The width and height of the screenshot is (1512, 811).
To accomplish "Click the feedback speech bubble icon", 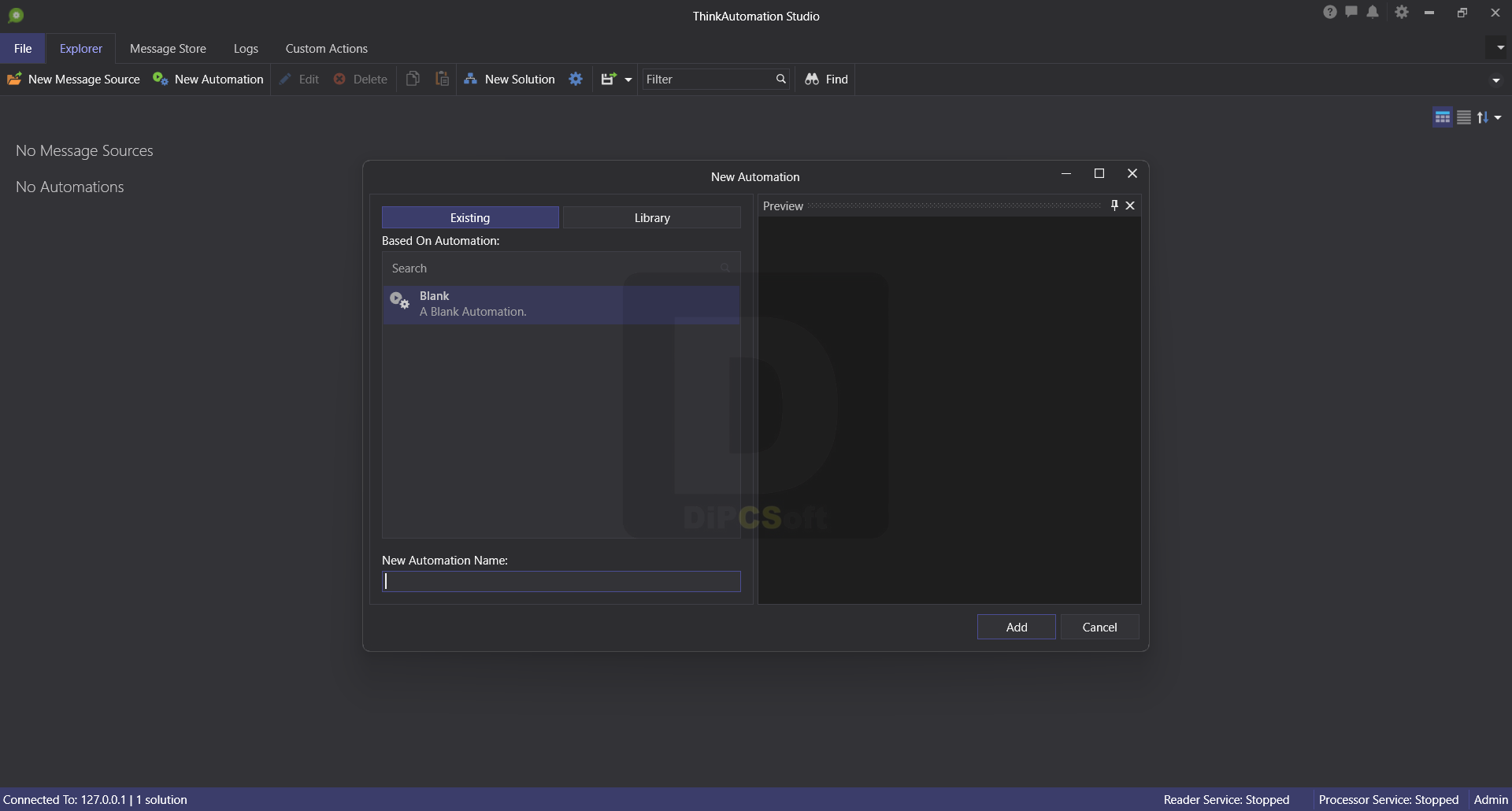I will click(1351, 12).
